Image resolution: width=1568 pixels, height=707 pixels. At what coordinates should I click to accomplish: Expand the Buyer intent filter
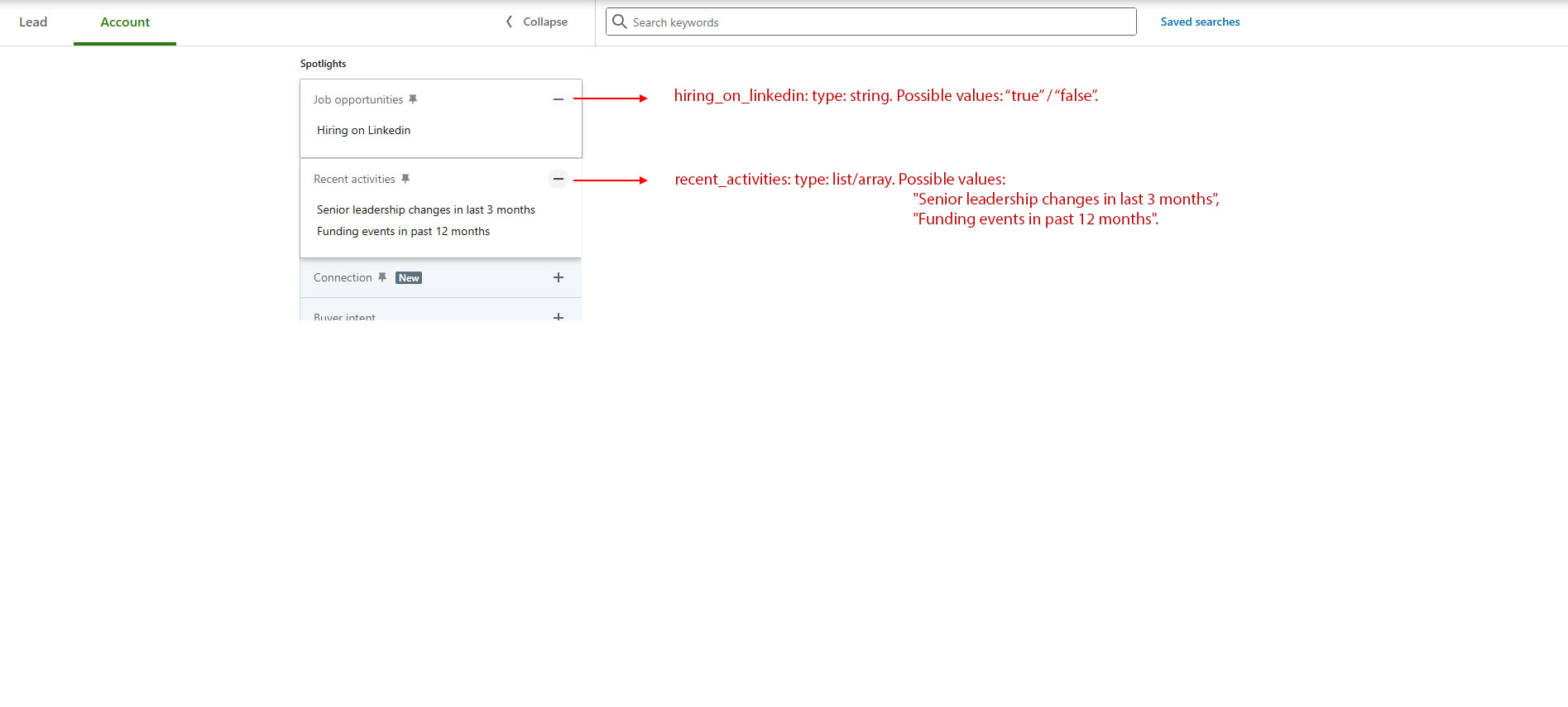559,316
